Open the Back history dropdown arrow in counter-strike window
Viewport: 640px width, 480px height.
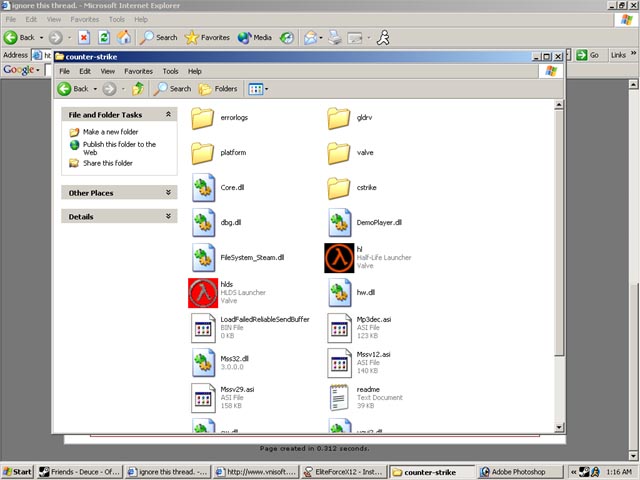tap(95, 89)
